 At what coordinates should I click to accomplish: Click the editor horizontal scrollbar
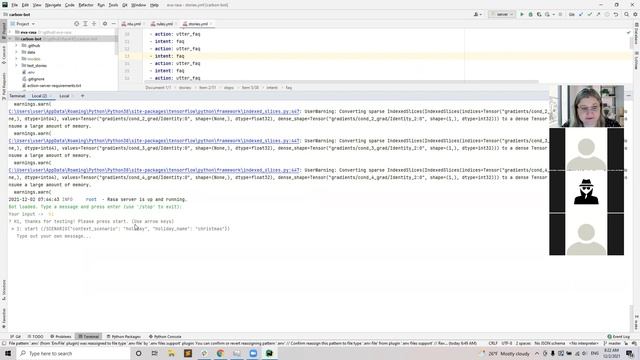tap(342, 82)
